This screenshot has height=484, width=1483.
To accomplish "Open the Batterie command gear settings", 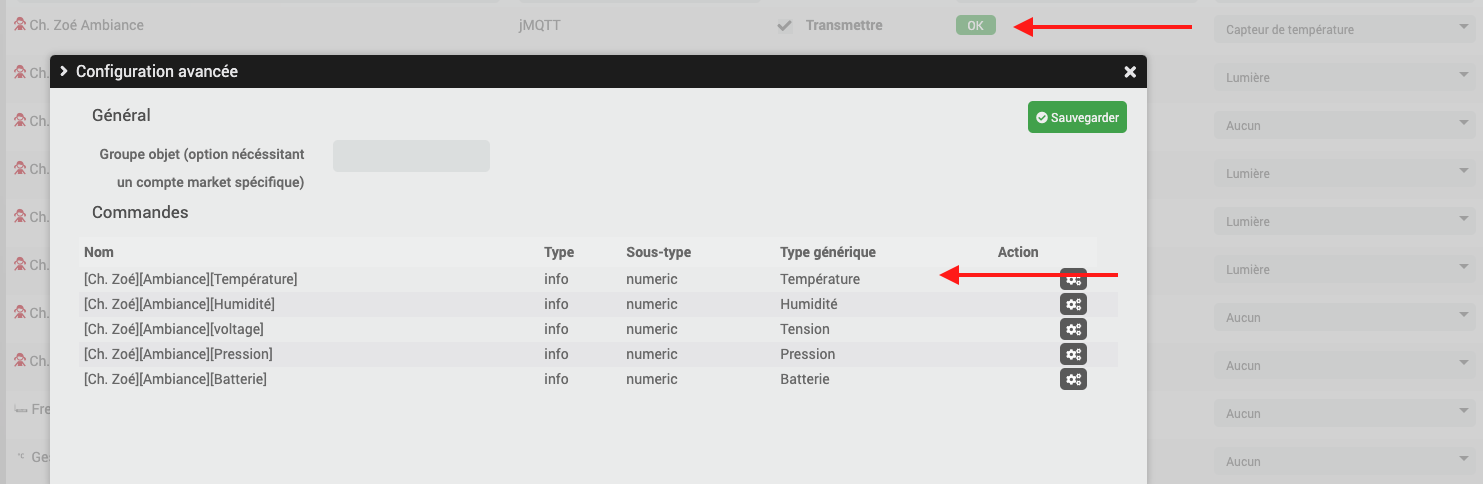I will pos(1073,379).
